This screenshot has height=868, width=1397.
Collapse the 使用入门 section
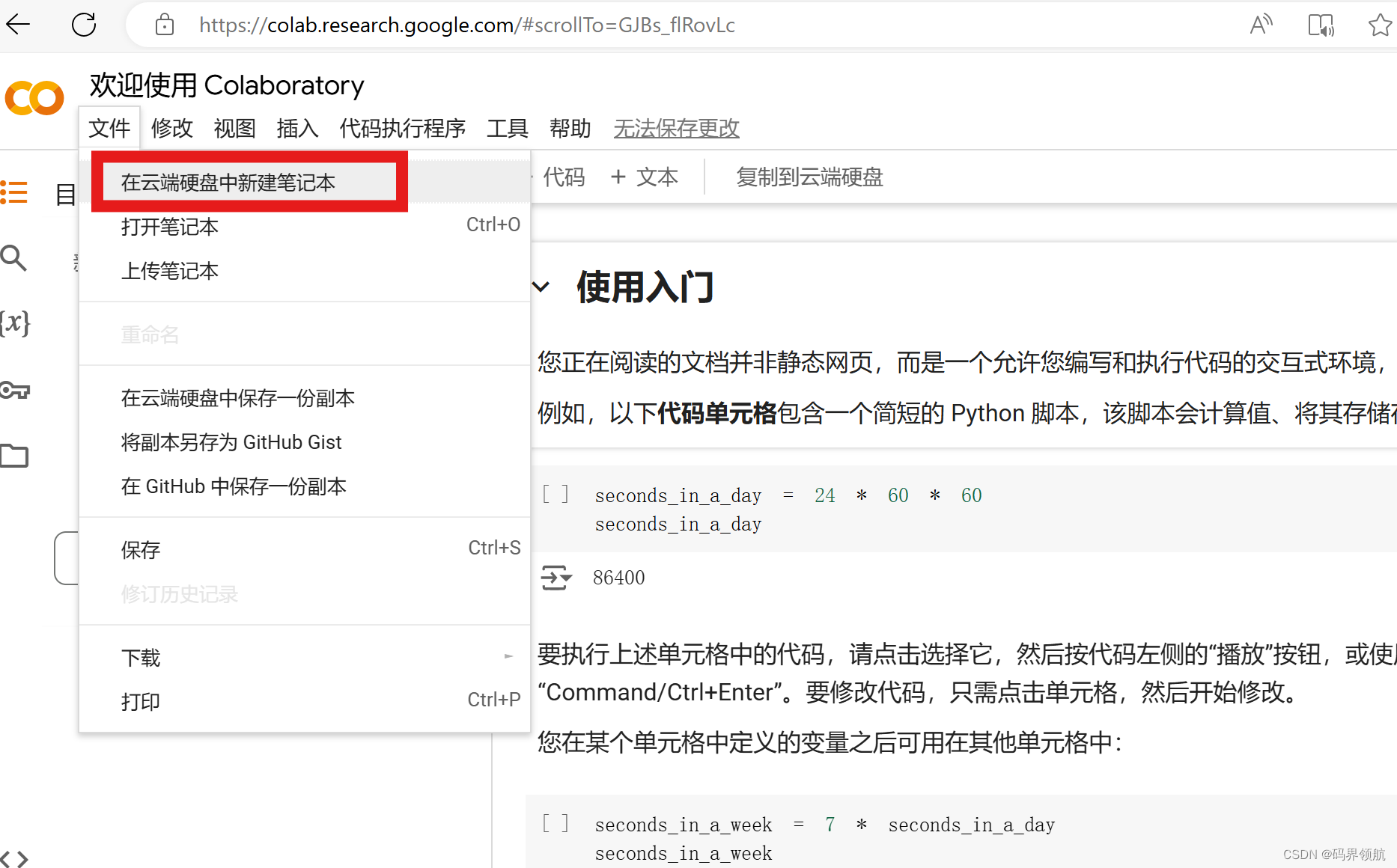point(541,287)
